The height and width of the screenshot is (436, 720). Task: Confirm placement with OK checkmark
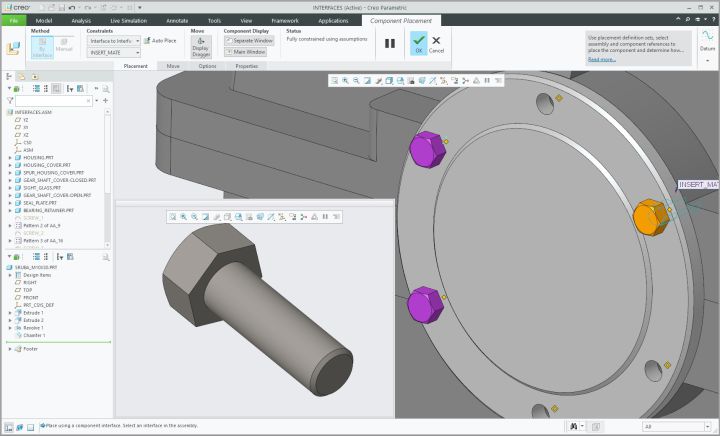coord(418,44)
